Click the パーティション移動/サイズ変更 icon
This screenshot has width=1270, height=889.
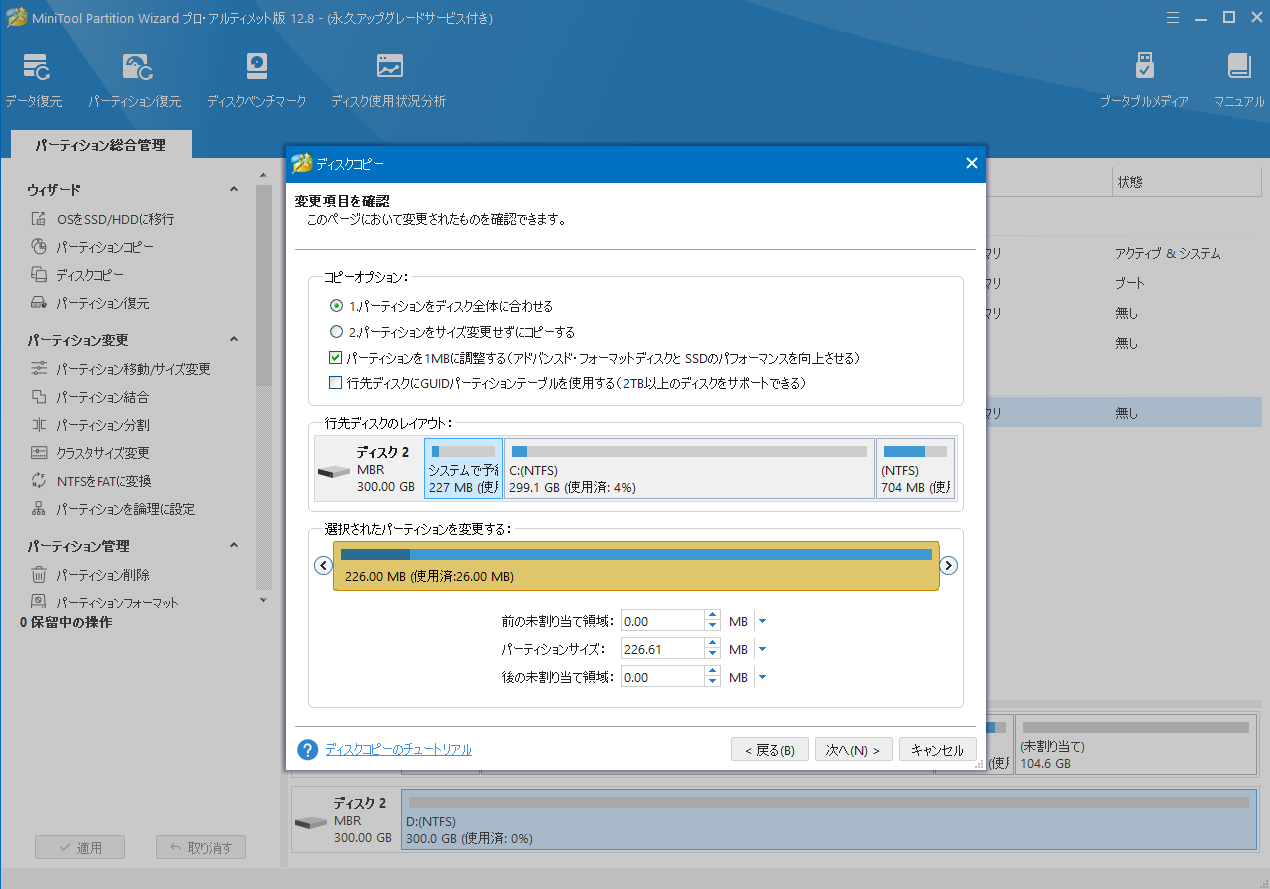39,369
